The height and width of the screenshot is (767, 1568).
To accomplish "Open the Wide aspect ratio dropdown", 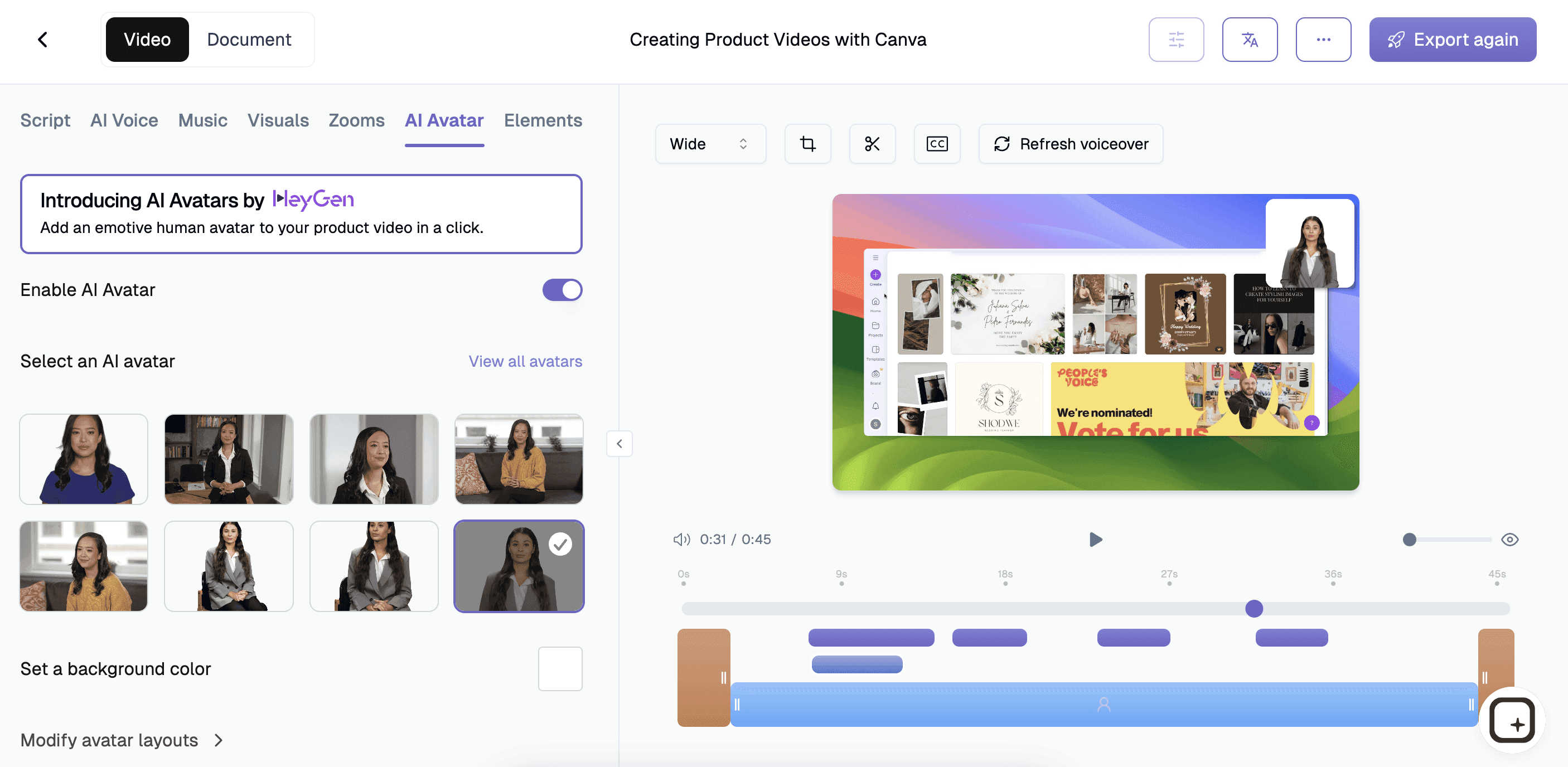I will (x=710, y=144).
